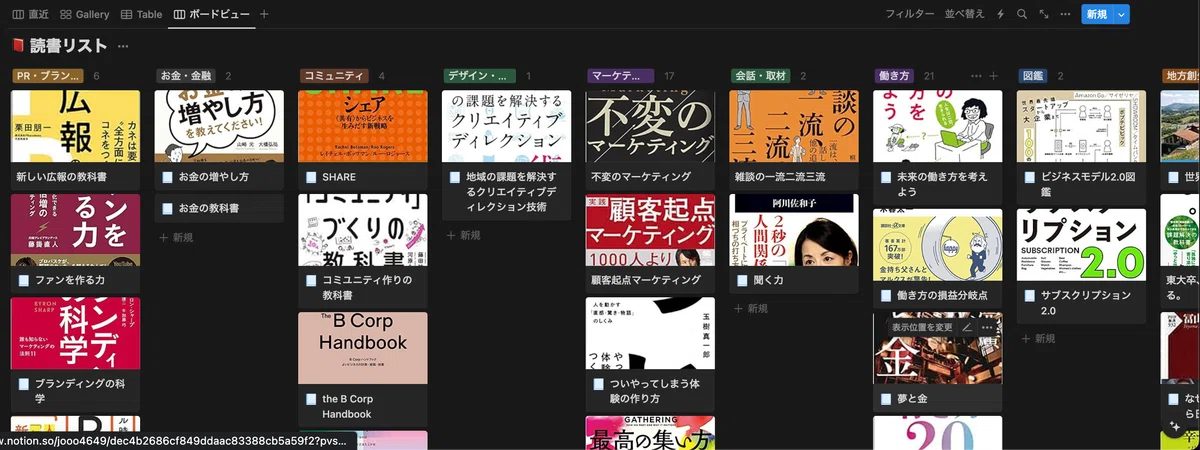This screenshot has width=1200, height=450.
Task: Click the 聞く力 book cover image
Action: (794, 230)
